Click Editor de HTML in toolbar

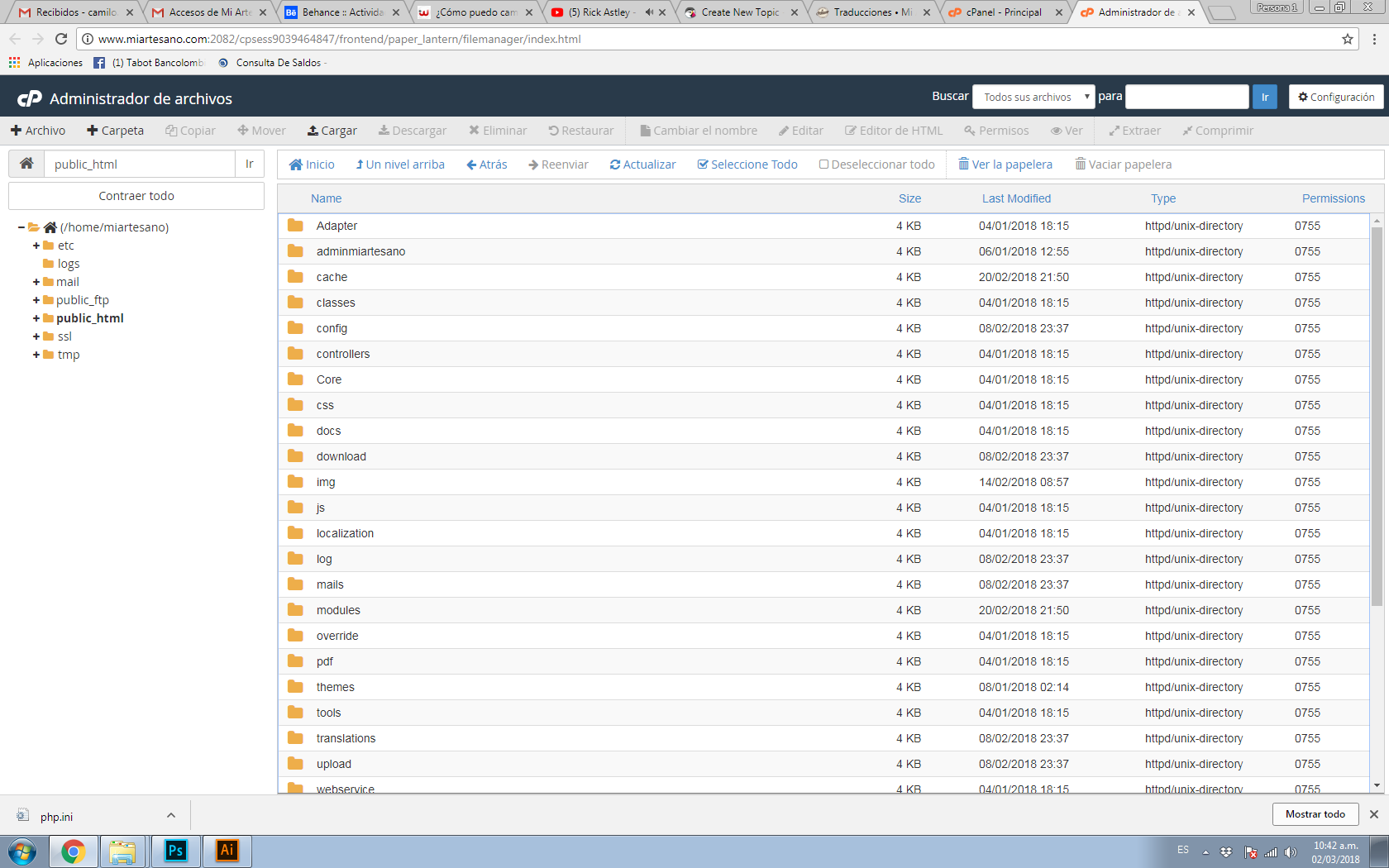(x=894, y=131)
